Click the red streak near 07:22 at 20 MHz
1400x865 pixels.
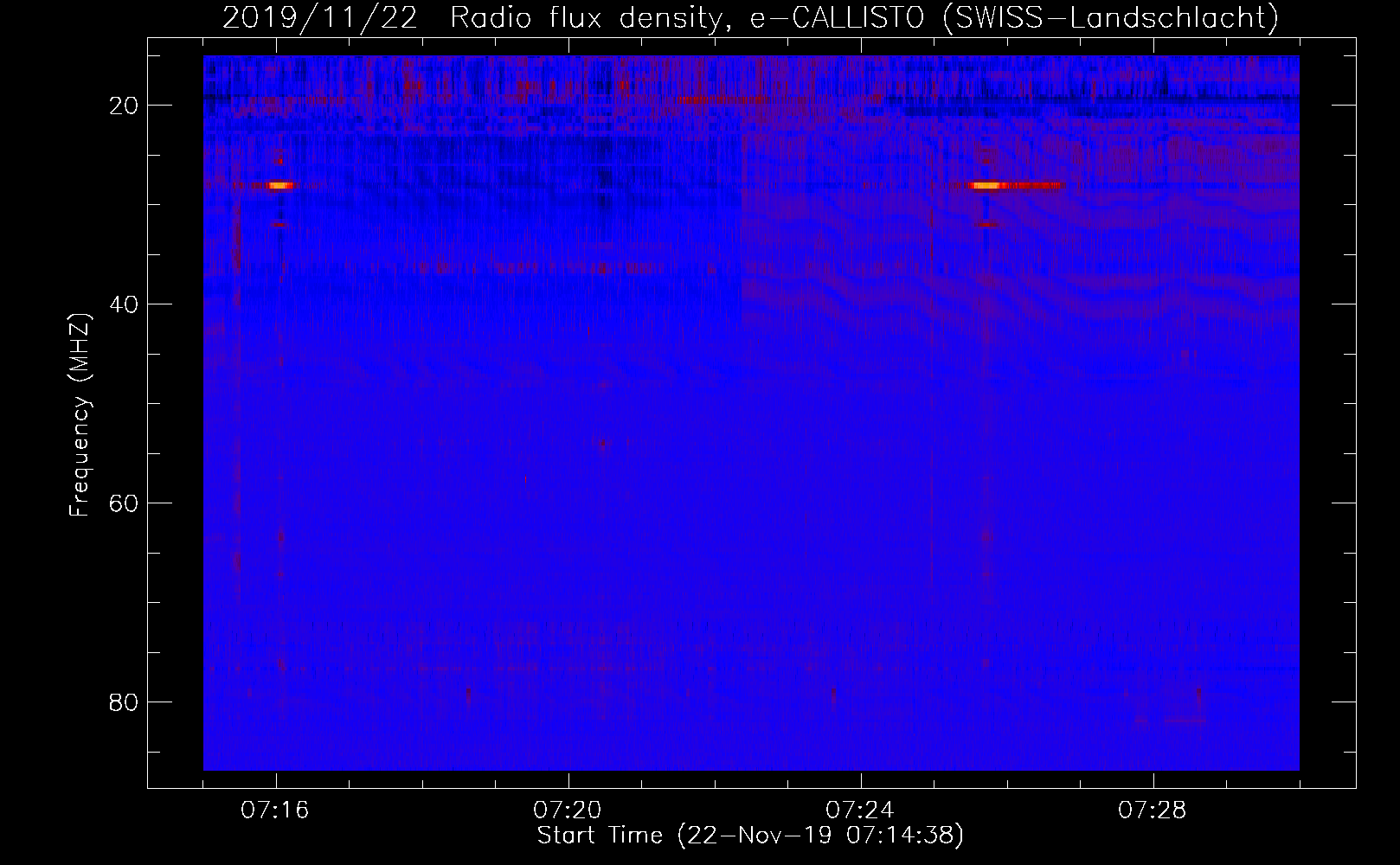(722, 99)
